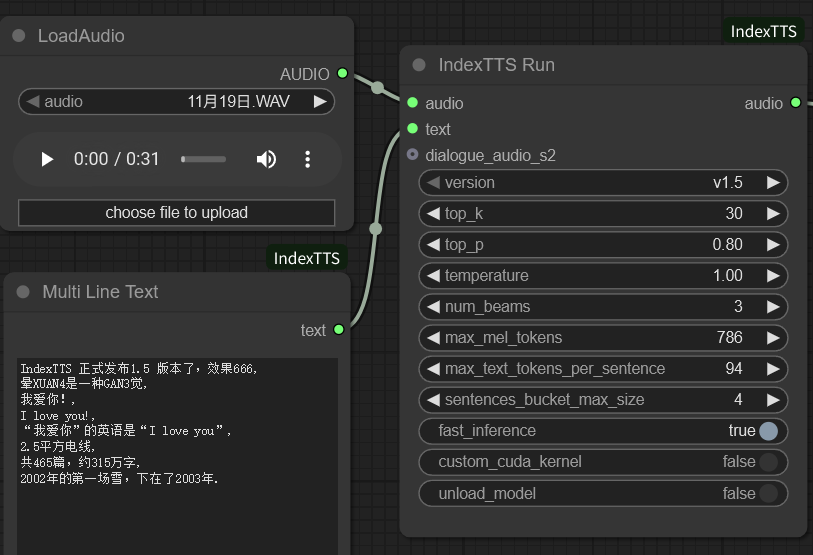Mute the audio player volume
Image resolution: width=813 pixels, height=555 pixels.
pos(266,159)
